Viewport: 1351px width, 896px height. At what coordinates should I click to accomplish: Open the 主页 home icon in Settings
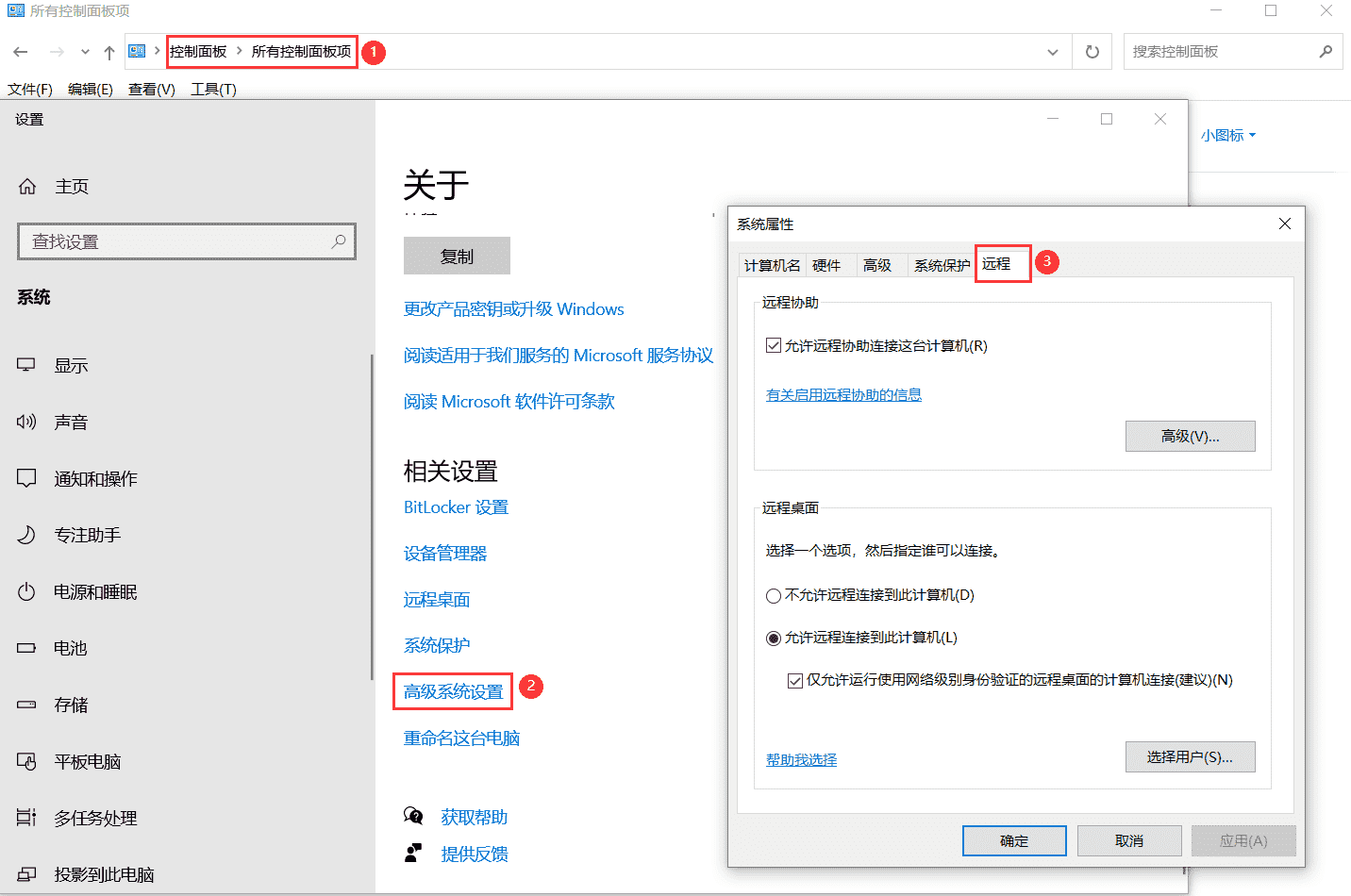point(26,186)
